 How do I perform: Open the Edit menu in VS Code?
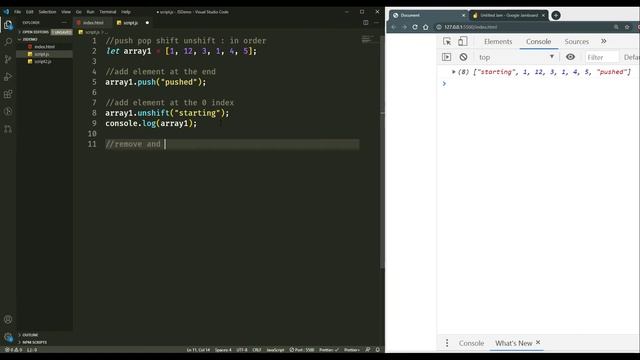coord(30,12)
